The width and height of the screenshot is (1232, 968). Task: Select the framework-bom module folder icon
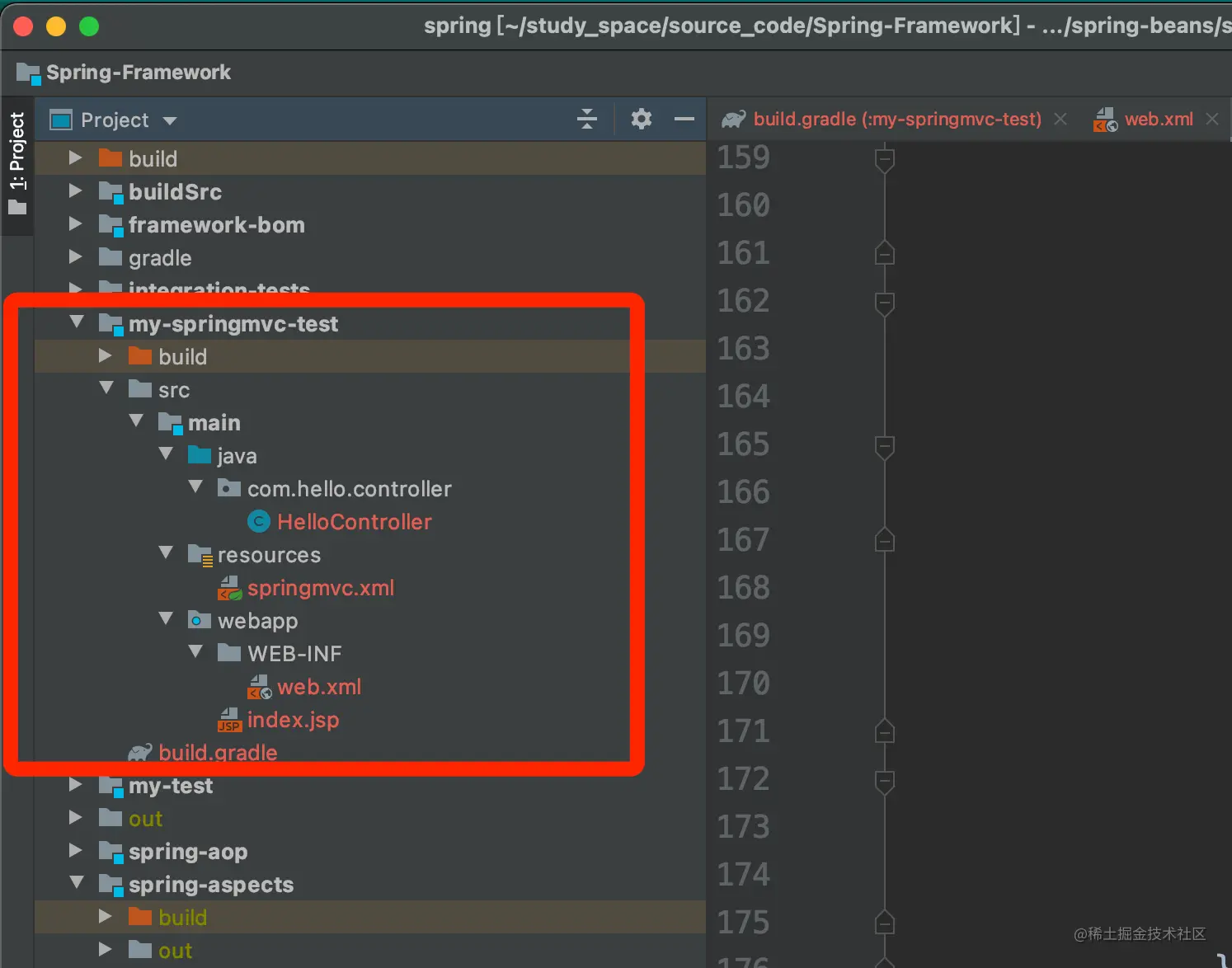point(111,225)
